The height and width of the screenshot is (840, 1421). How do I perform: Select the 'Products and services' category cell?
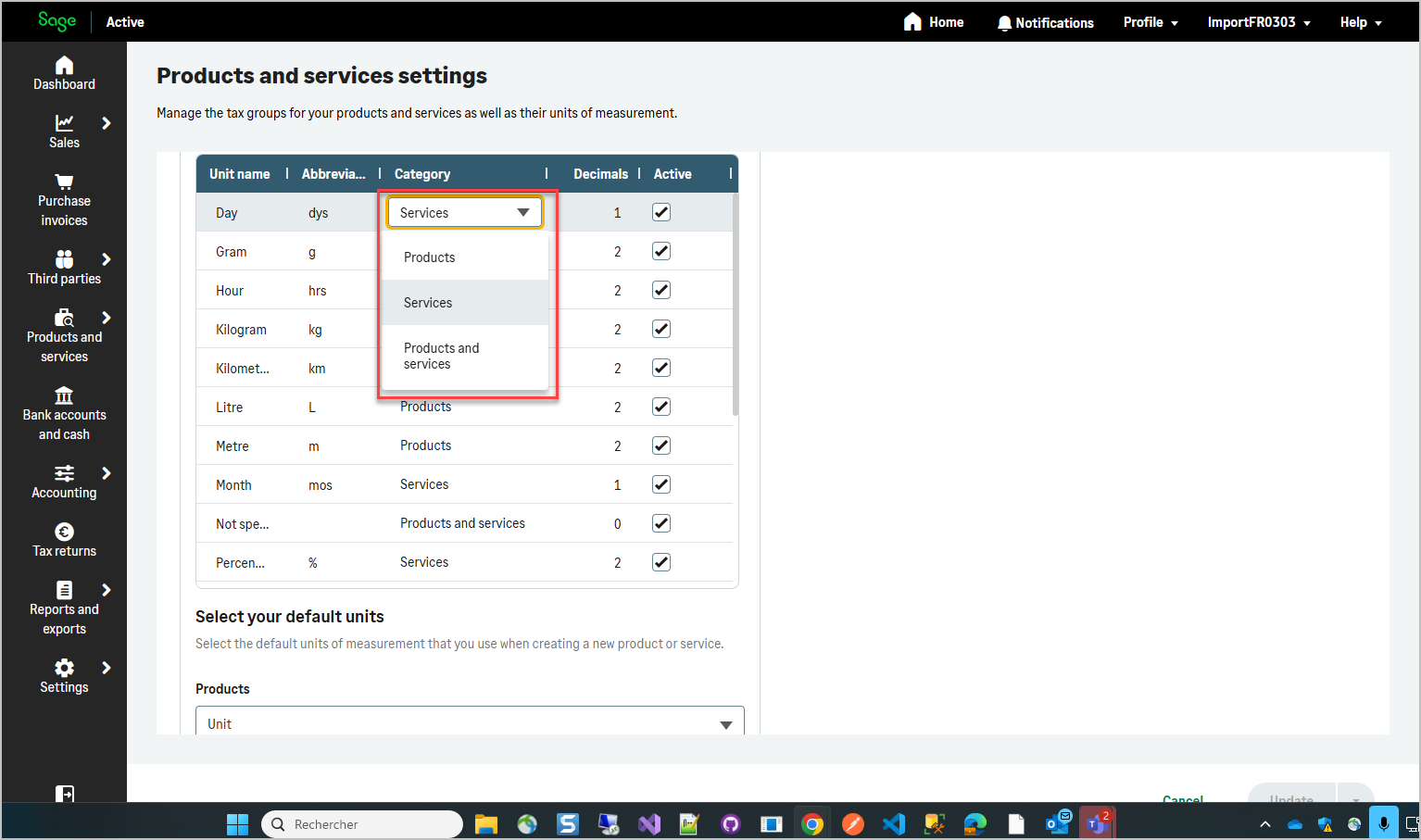(462, 523)
